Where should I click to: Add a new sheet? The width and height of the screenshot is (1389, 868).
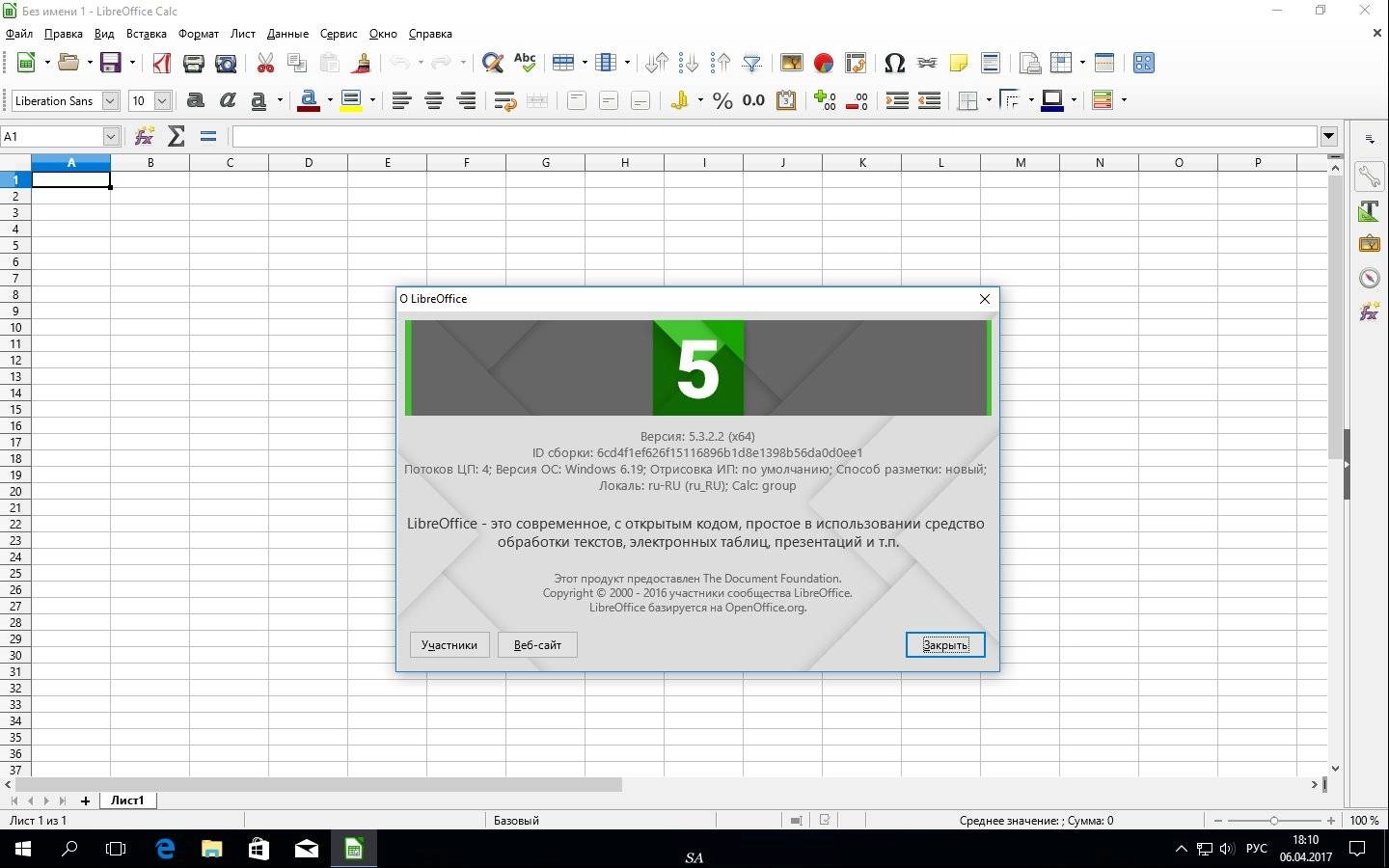tap(85, 800)
